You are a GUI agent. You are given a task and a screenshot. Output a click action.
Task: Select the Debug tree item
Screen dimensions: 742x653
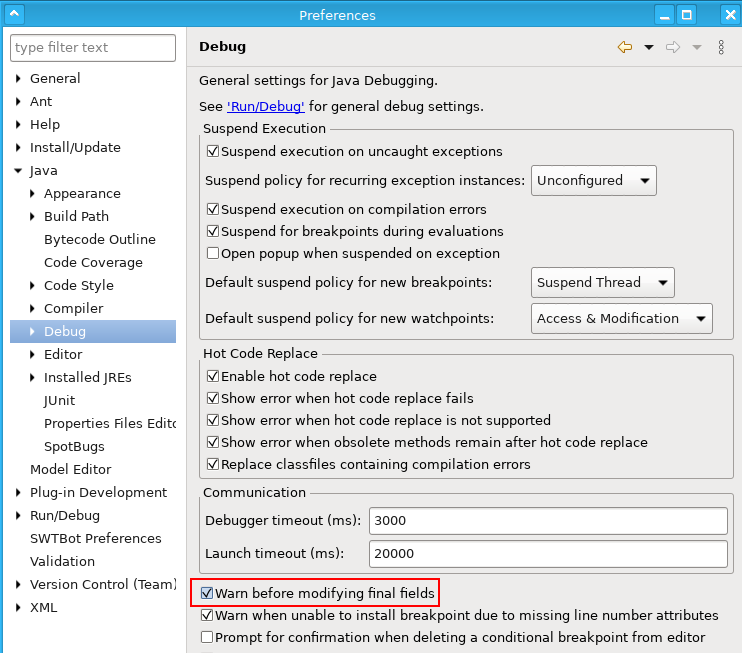pyautogui.click(x=65, y=331)
